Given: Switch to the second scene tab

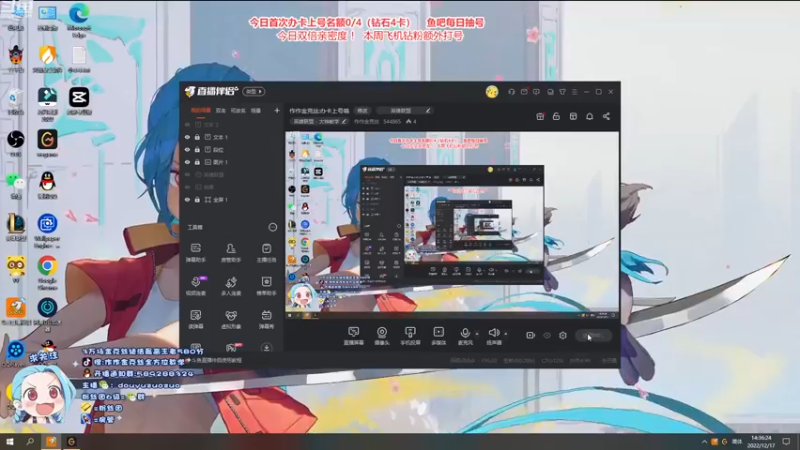Looking at the screenshot, I should click(220, 110).
